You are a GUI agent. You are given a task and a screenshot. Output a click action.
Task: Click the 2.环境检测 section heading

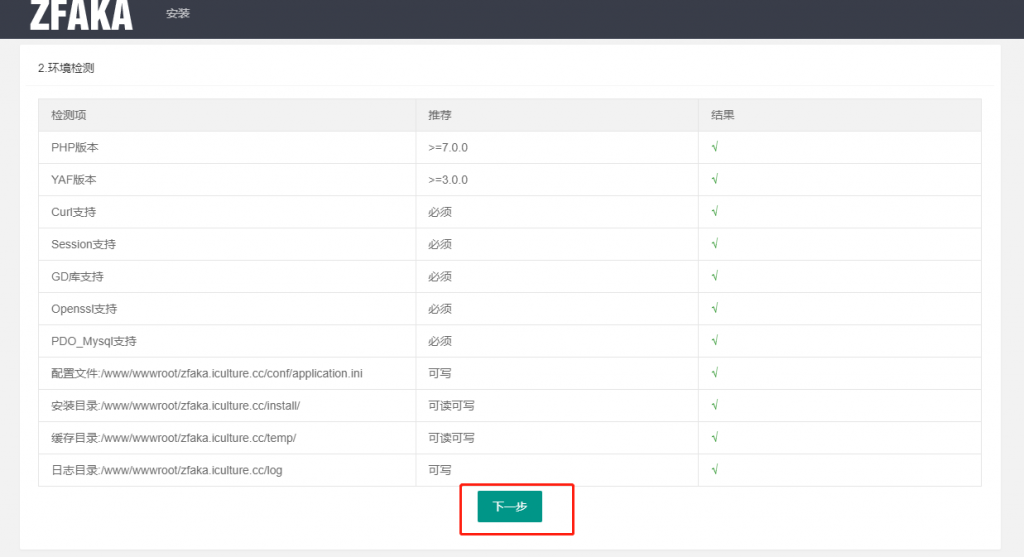click(66, 68)
